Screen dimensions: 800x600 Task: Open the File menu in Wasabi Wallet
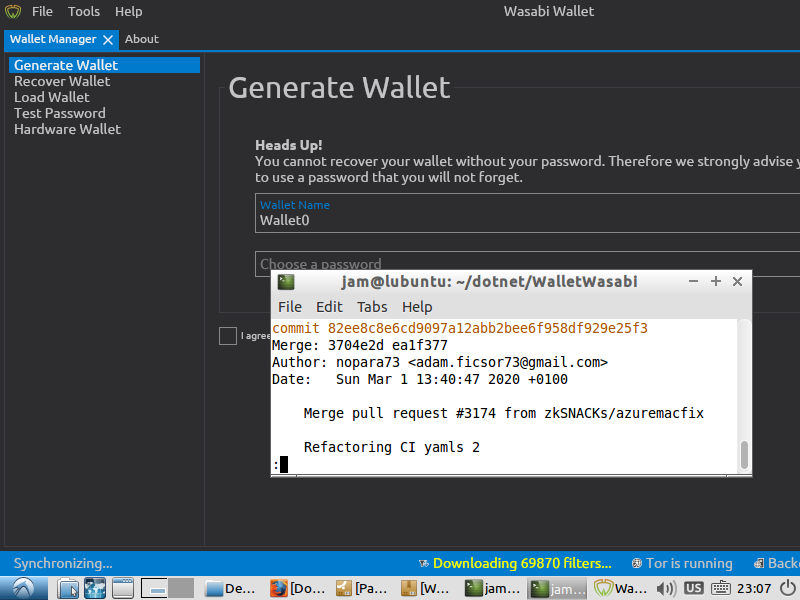coord(42,11)
